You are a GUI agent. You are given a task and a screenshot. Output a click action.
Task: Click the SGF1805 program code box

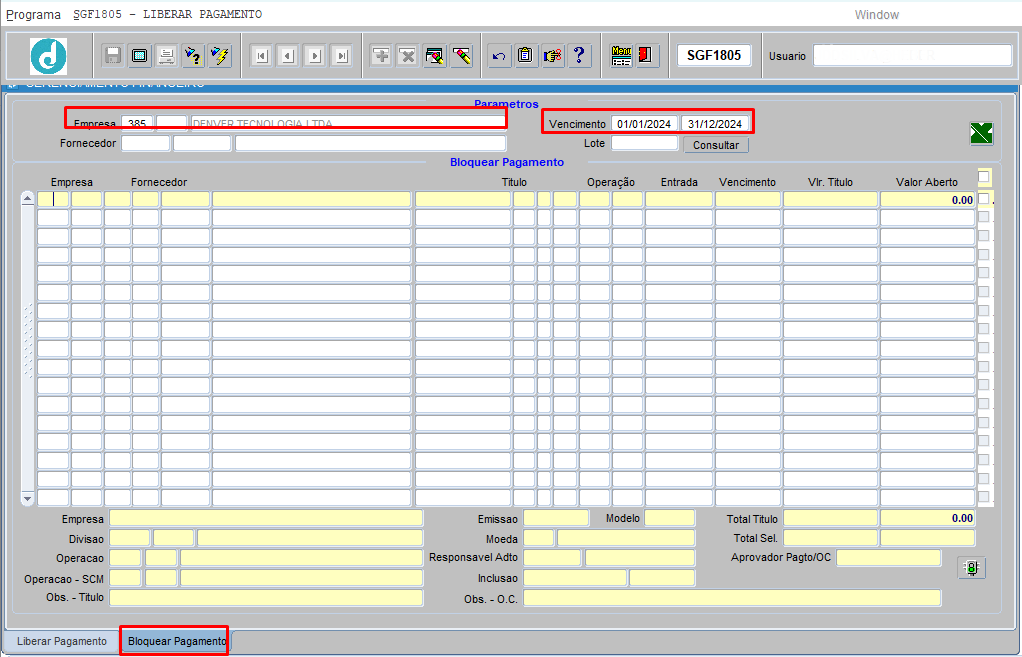tap(714, 55)
